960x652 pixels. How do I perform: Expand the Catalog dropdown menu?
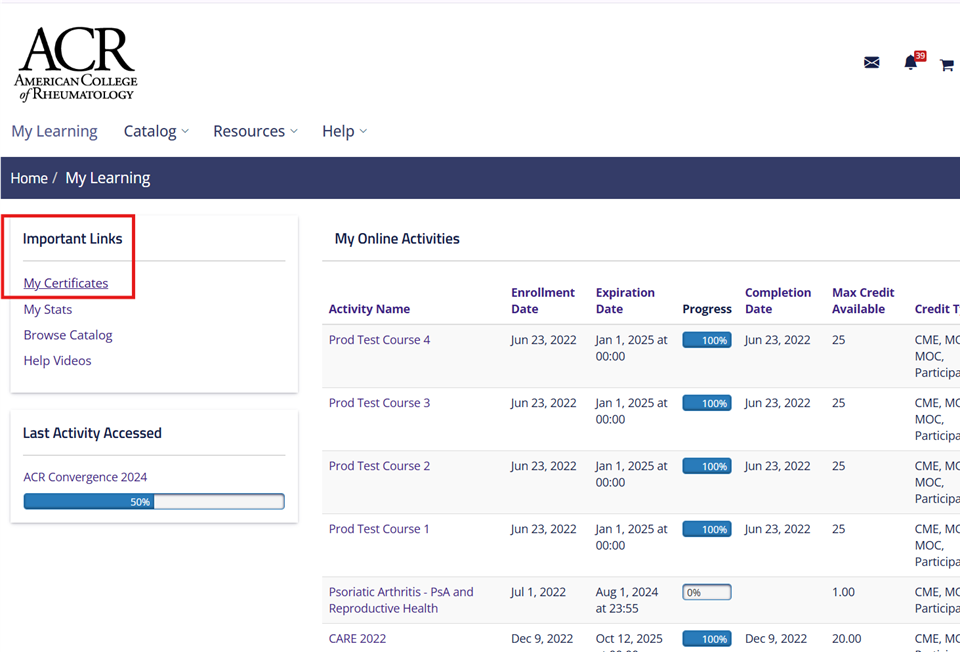pyautogui.click(x=156, y=131)
